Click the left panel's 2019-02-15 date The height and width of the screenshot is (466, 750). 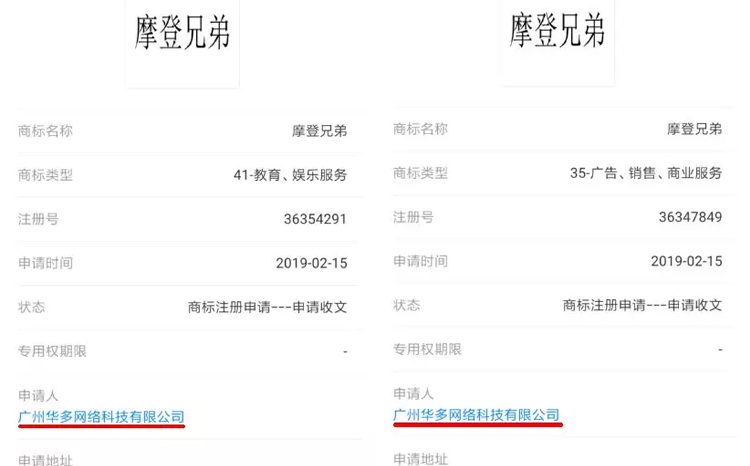[x=311, y=263]
